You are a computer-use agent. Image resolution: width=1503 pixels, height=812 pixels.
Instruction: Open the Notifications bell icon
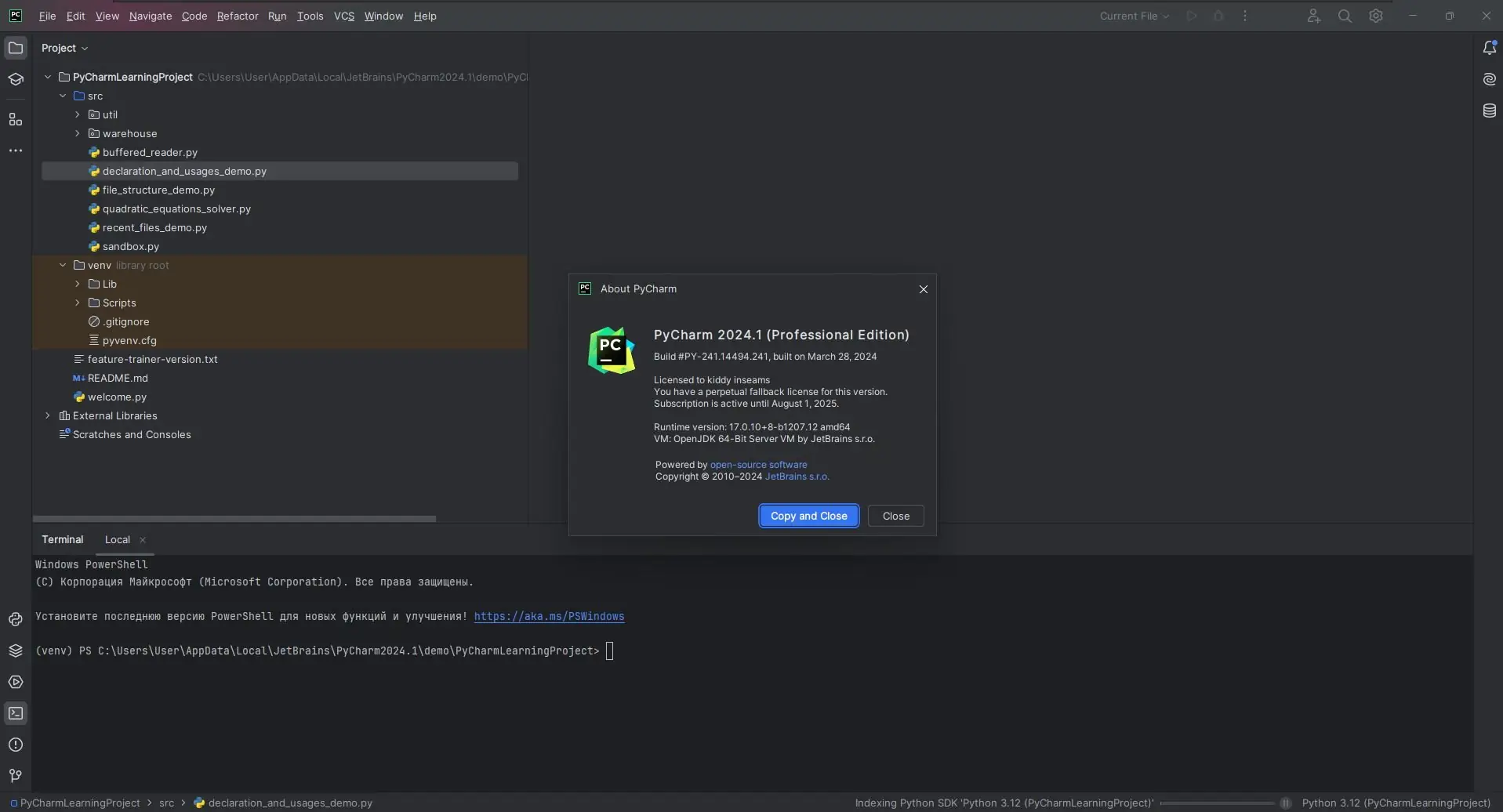1490,48
